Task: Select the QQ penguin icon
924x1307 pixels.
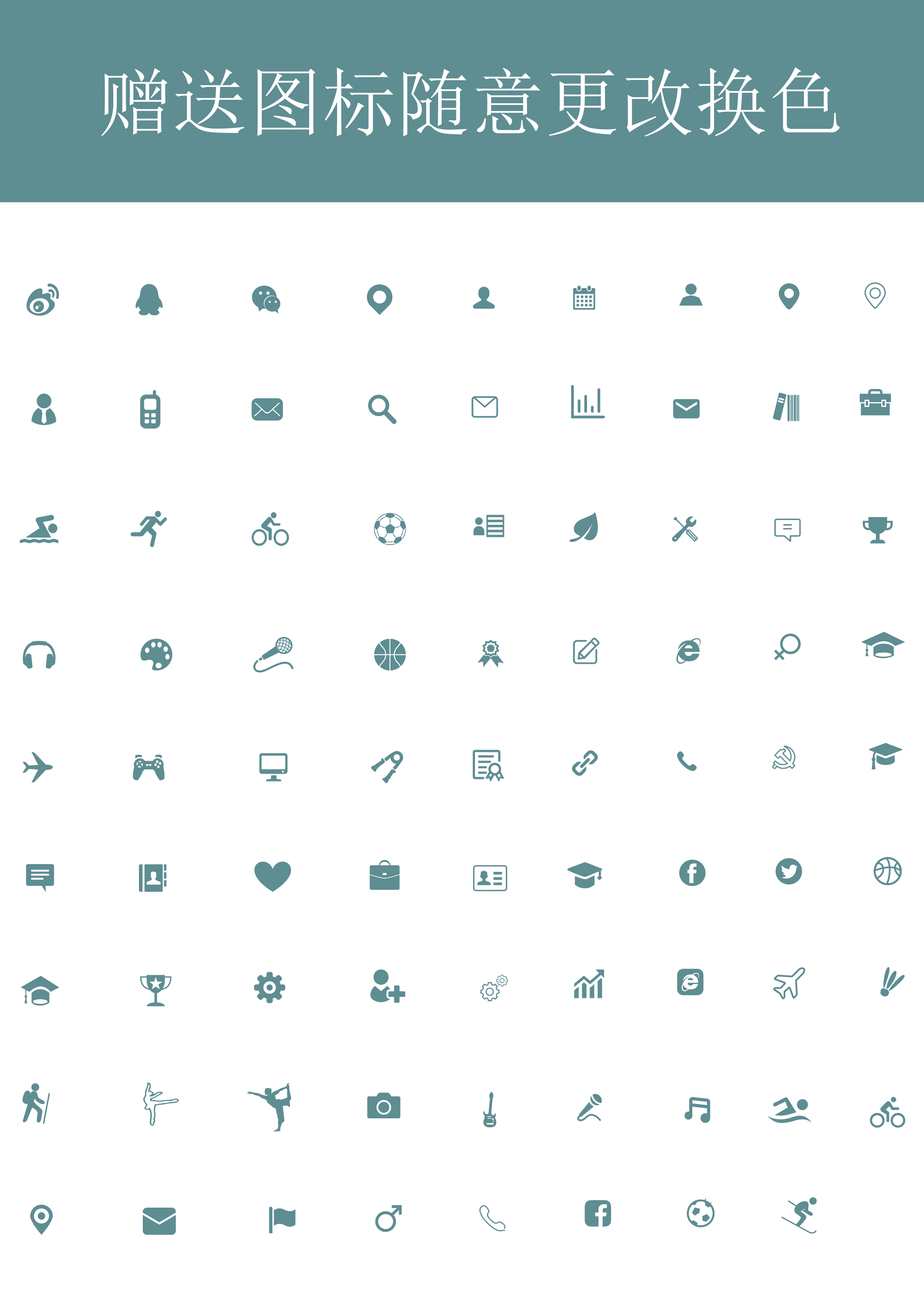Action: click(149, 299)
